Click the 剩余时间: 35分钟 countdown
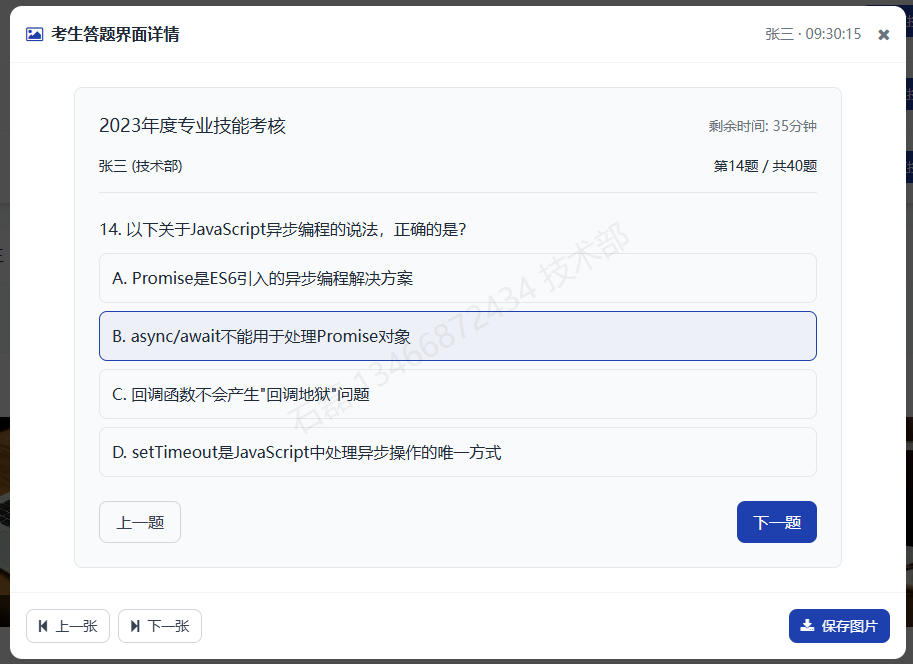The width and height of the screenshot is (913, 664). (x=762, y=126)
